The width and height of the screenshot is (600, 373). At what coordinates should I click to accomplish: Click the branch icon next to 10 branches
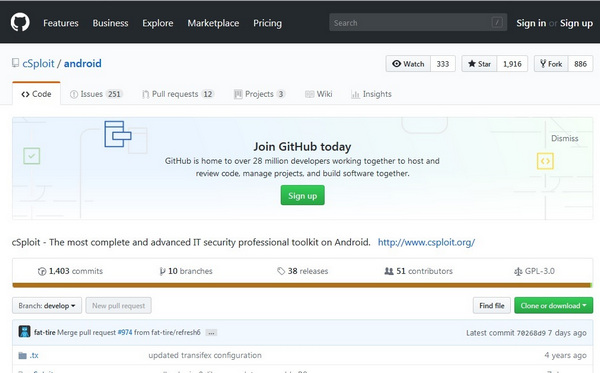pos(163,271)
